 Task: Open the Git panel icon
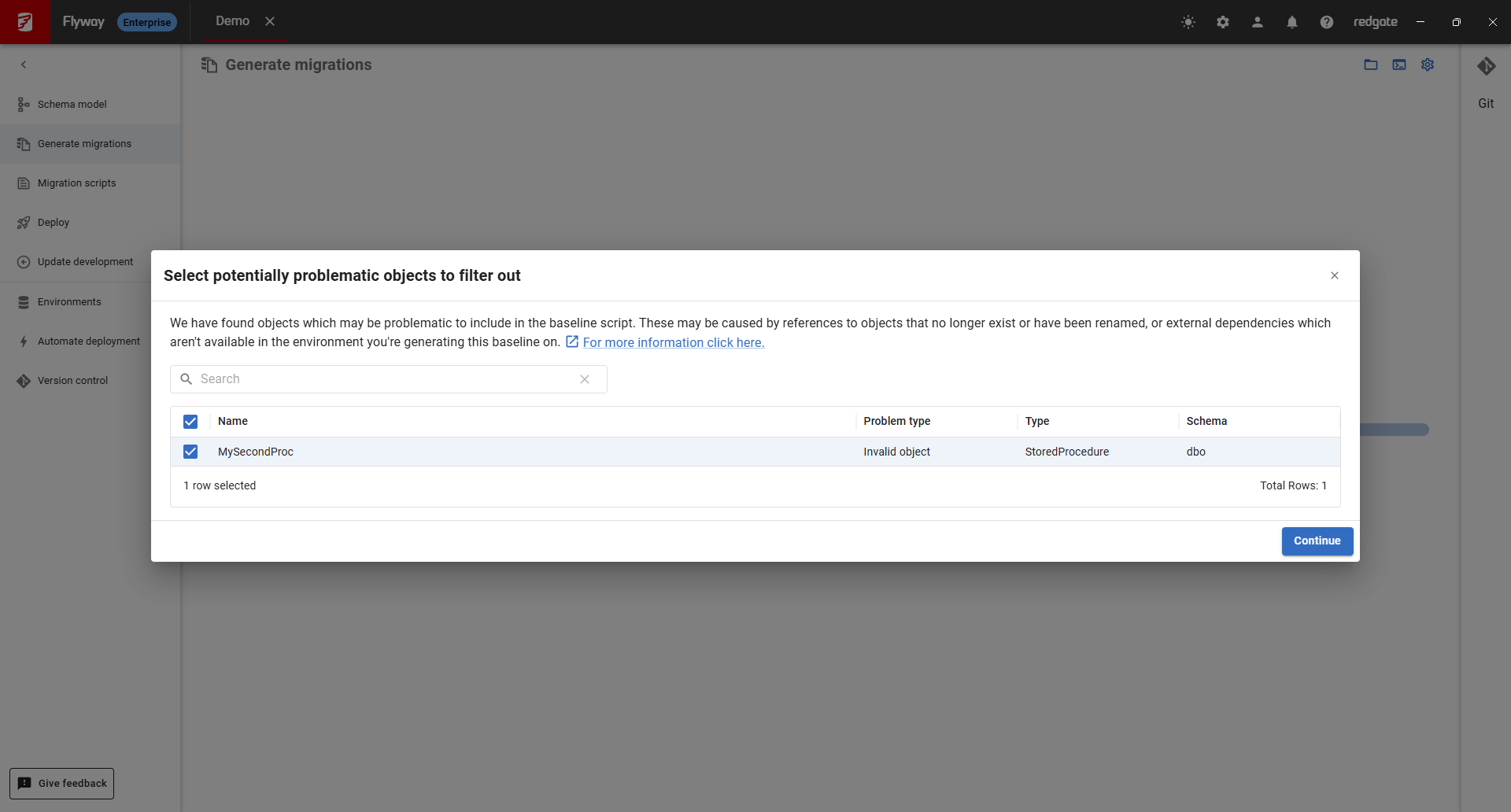1486,67
